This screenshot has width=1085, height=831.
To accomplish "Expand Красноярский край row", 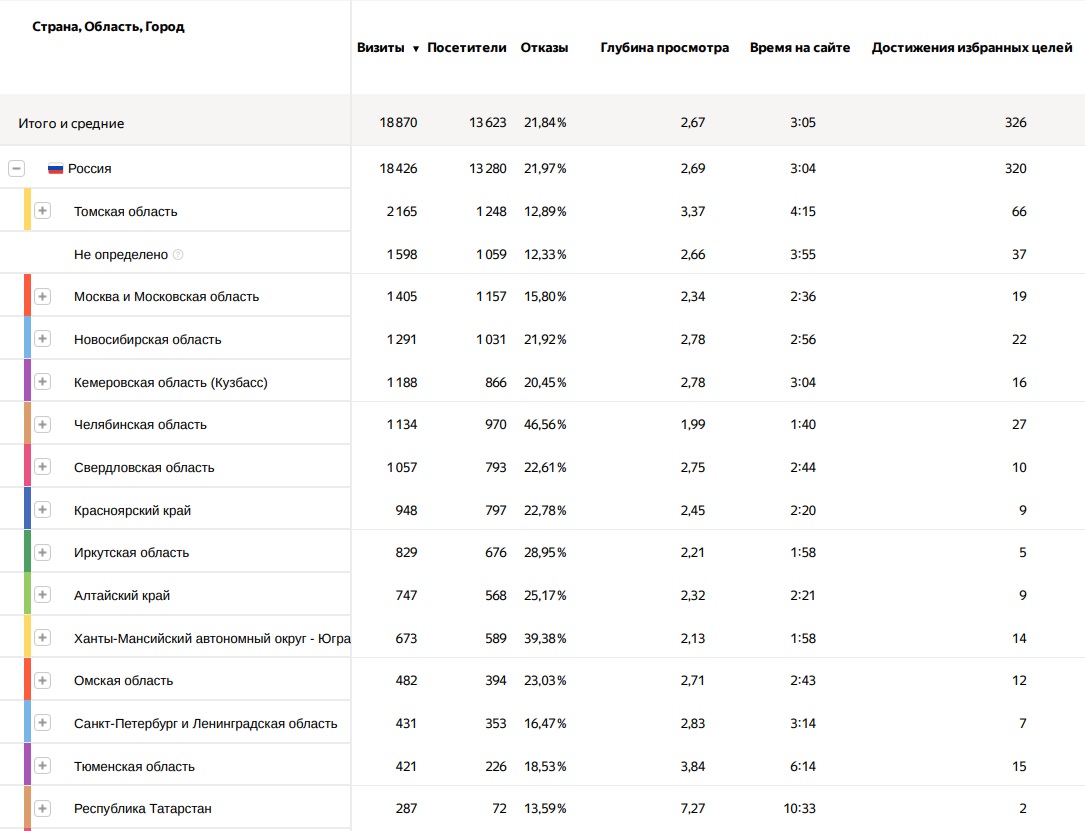I will click(42, 510).
